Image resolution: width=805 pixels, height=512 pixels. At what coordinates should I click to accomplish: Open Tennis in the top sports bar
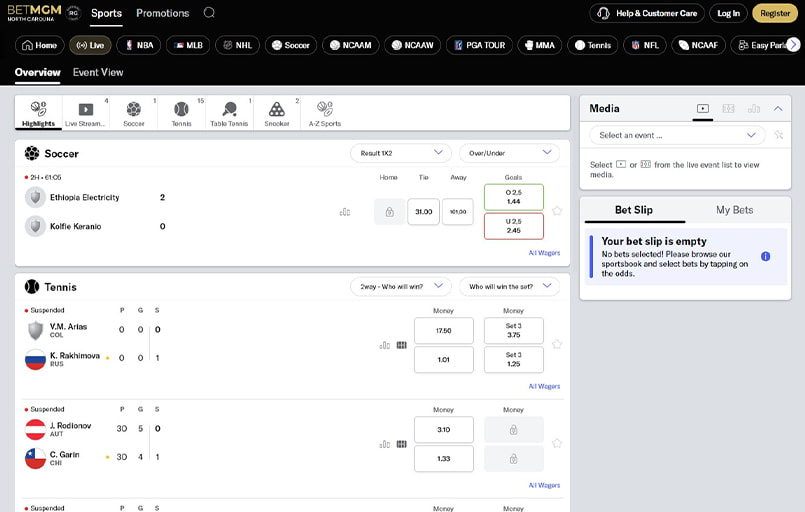592,45
